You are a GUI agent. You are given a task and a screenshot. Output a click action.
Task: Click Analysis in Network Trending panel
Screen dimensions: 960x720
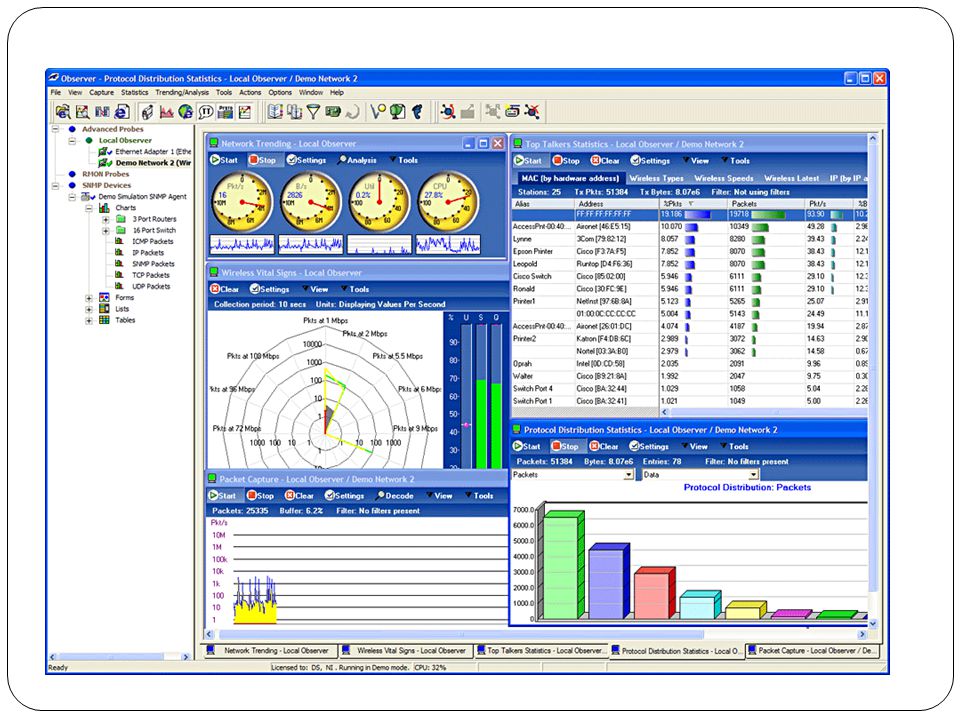tap(357, 160)
